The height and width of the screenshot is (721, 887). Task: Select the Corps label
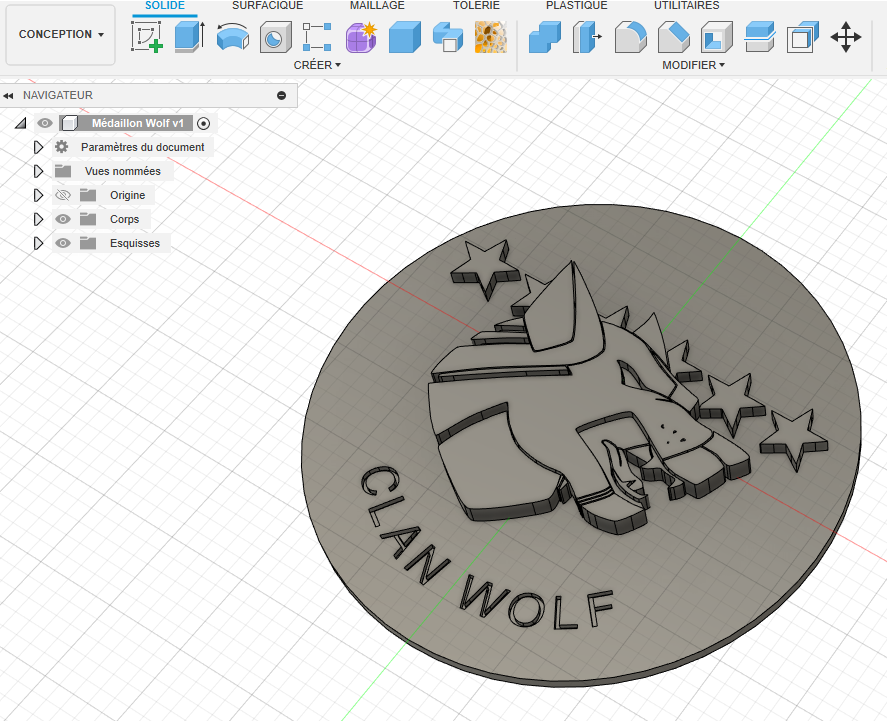pyautogui.click(x=124, y=219)
